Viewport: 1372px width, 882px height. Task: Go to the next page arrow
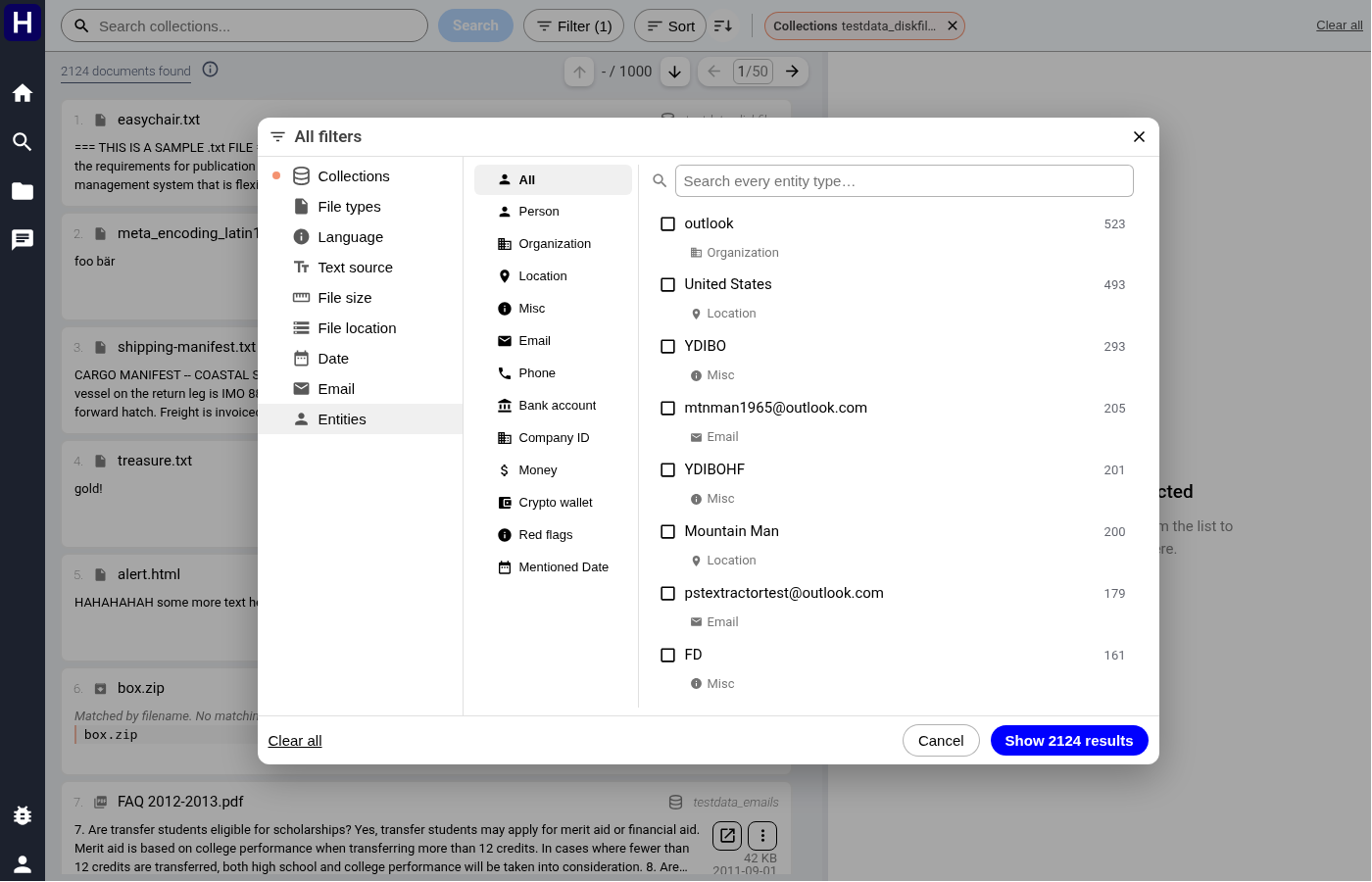click(792, 72)
